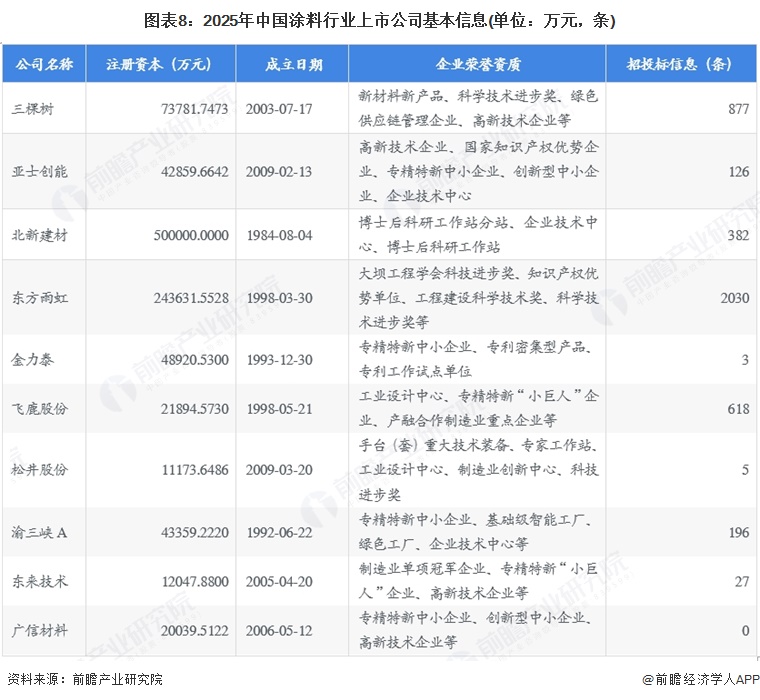Click the honors text for 东方雨虹
This screenshot has height=700, width=760.
tap(478, 298)
